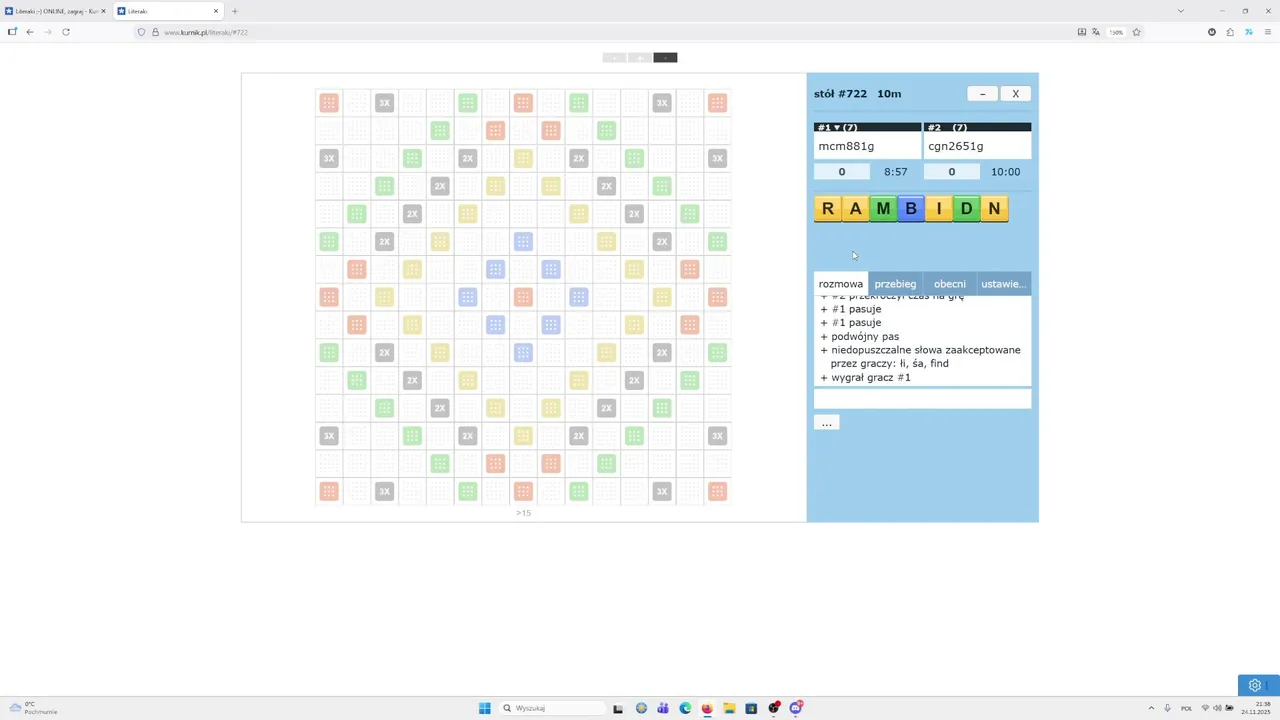Screen dimensions: 1280x720
Task: Open a new browser tab
Action: point(235,11)
